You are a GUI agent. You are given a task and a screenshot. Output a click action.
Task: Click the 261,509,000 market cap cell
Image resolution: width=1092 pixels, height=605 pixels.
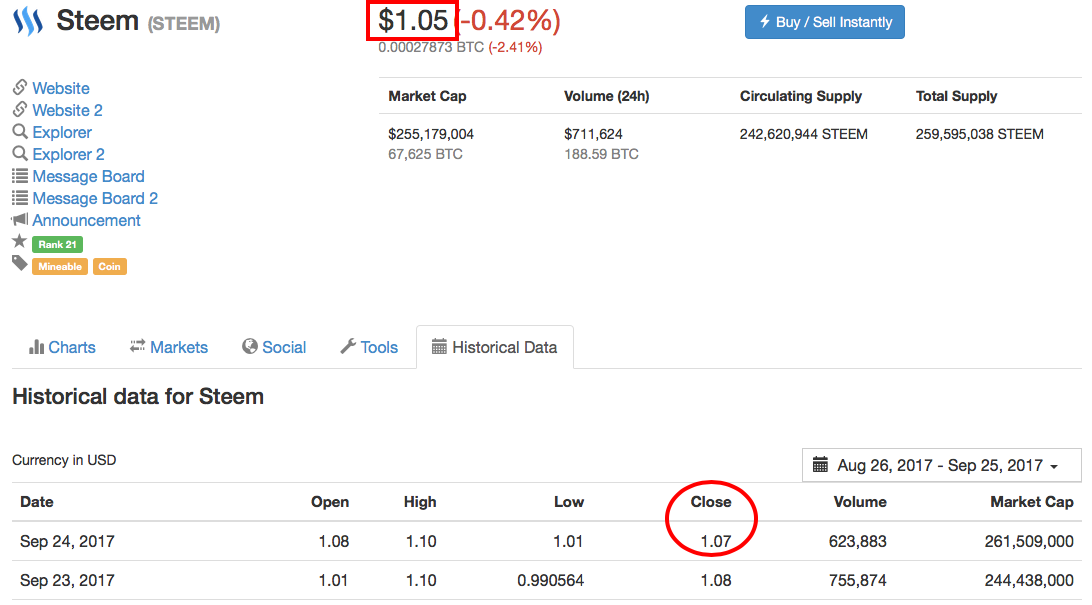point(1029,541)
